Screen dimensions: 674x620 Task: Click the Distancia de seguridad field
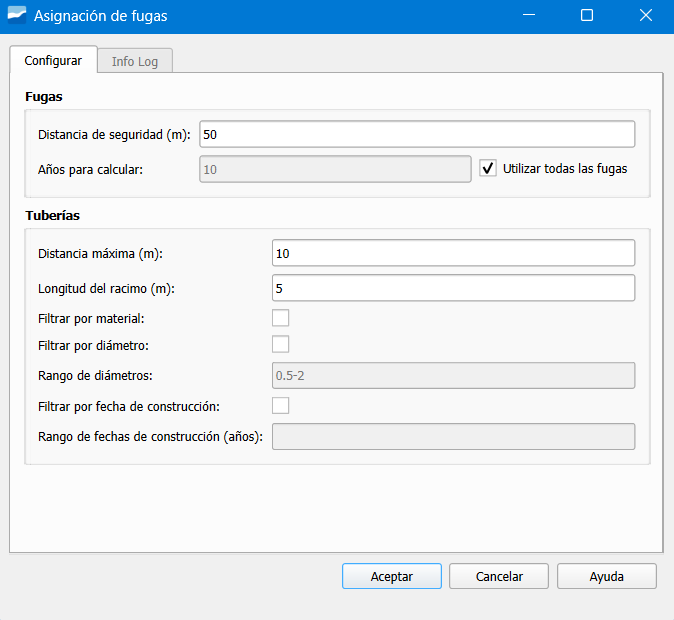pos(417,134)
